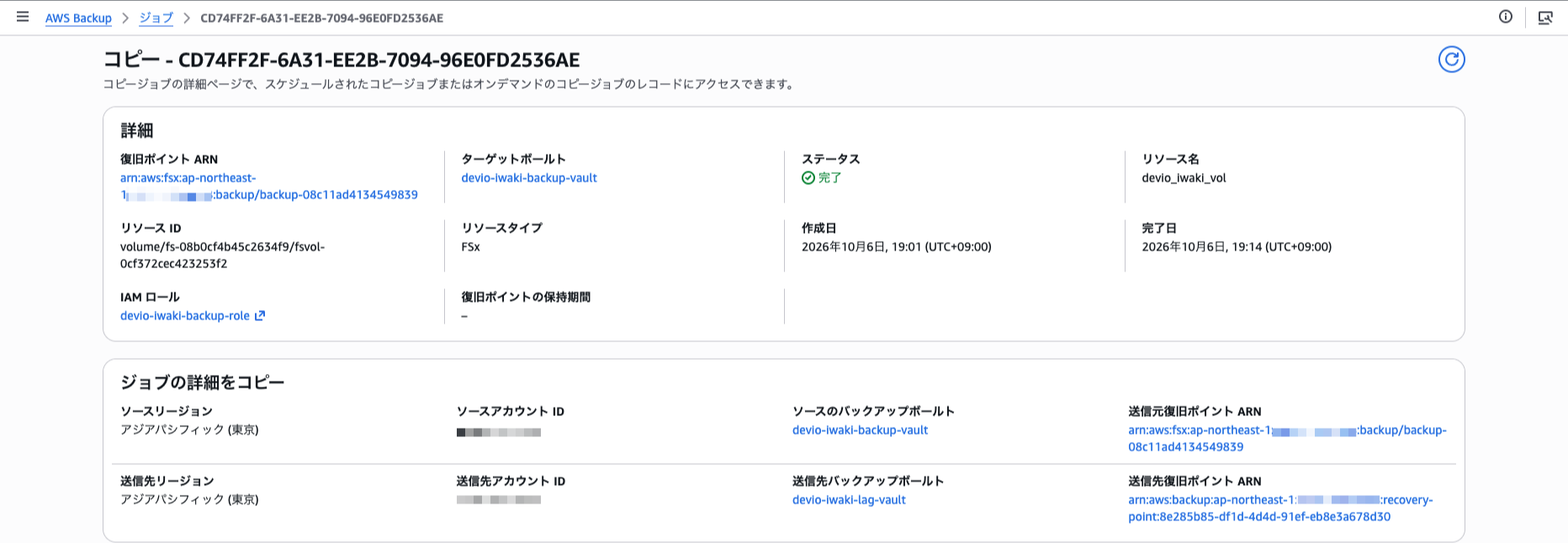Open the 送信先復旧ポイント ARN link
Image resolution: width=1568 pixels, height=543 pixels.
pyautogui.click(x=1280, y=509)
